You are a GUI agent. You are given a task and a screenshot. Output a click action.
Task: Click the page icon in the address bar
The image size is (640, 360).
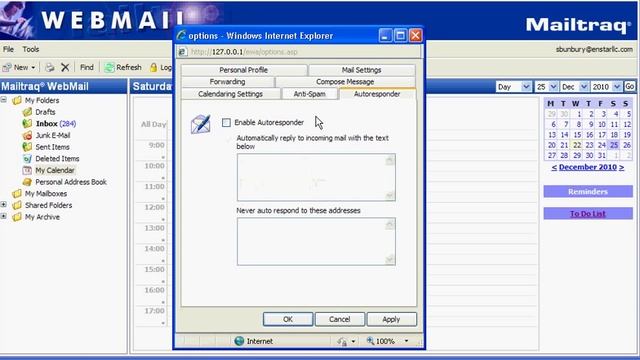(x=183, y=52)
